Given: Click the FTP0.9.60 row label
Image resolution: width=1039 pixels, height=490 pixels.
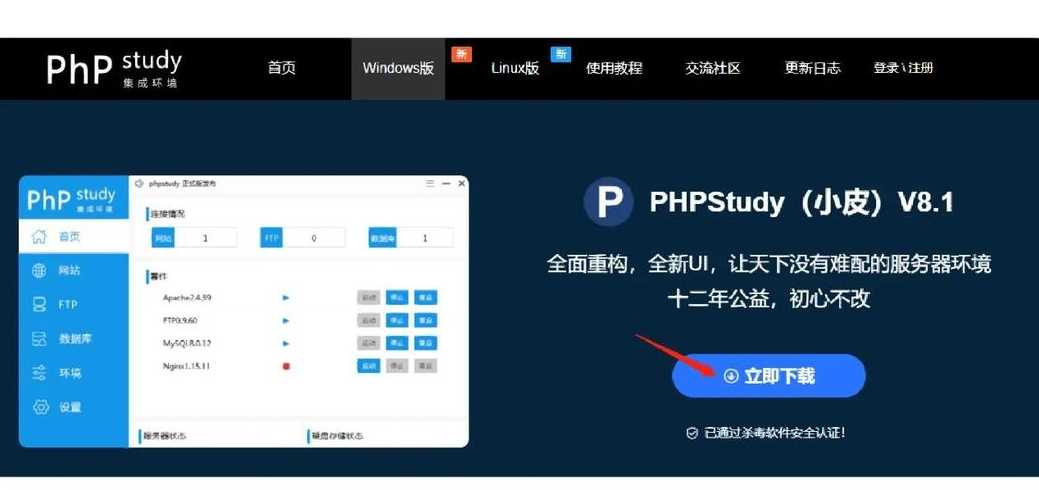Looking at the screenshot, I should click(182, 321).
